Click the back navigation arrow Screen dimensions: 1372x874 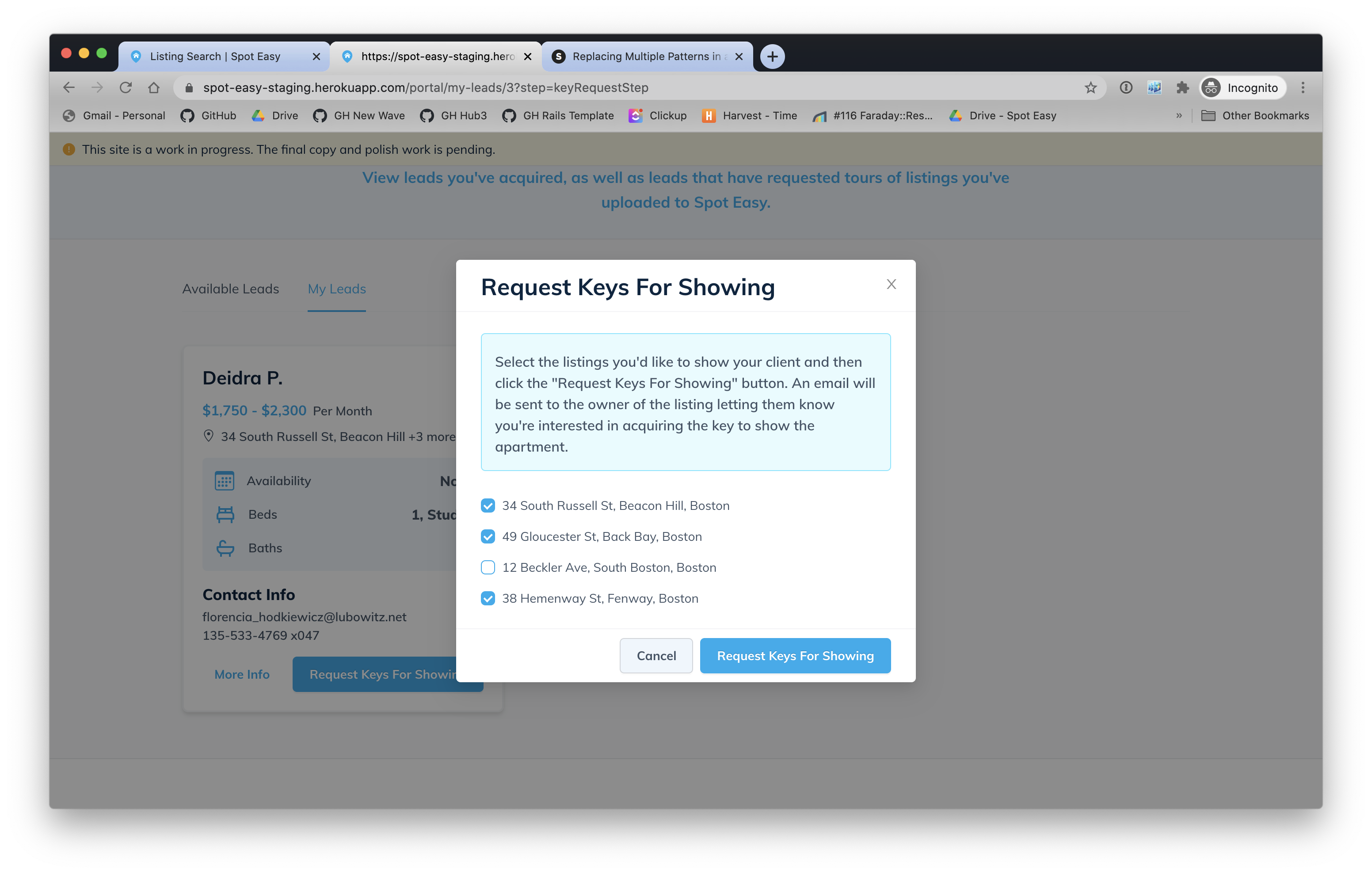tap(69, 88)
